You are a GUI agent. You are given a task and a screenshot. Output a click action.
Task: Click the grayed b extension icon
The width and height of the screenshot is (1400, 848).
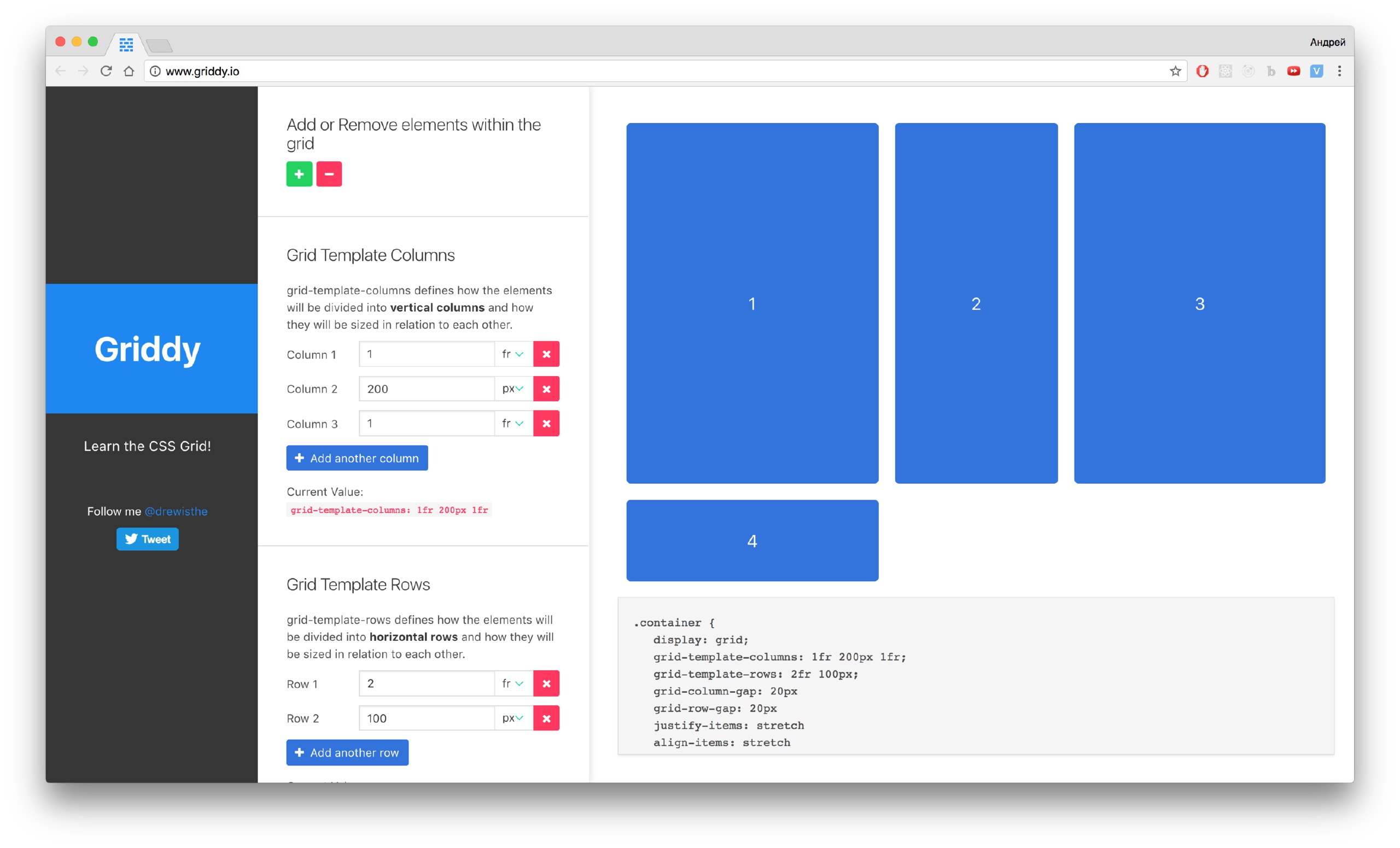(x=1271, y=71)
